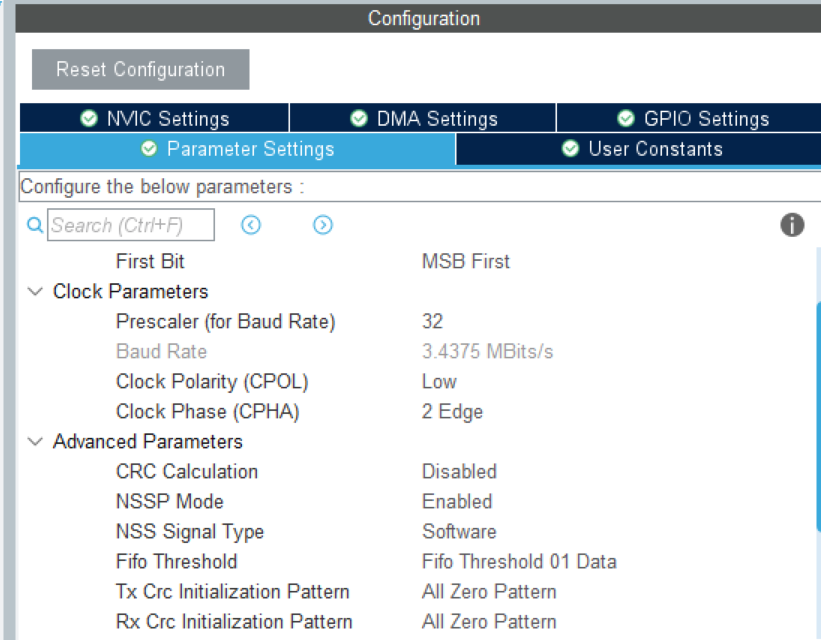Go to previous search result arrow

click(x=251, y=225)
